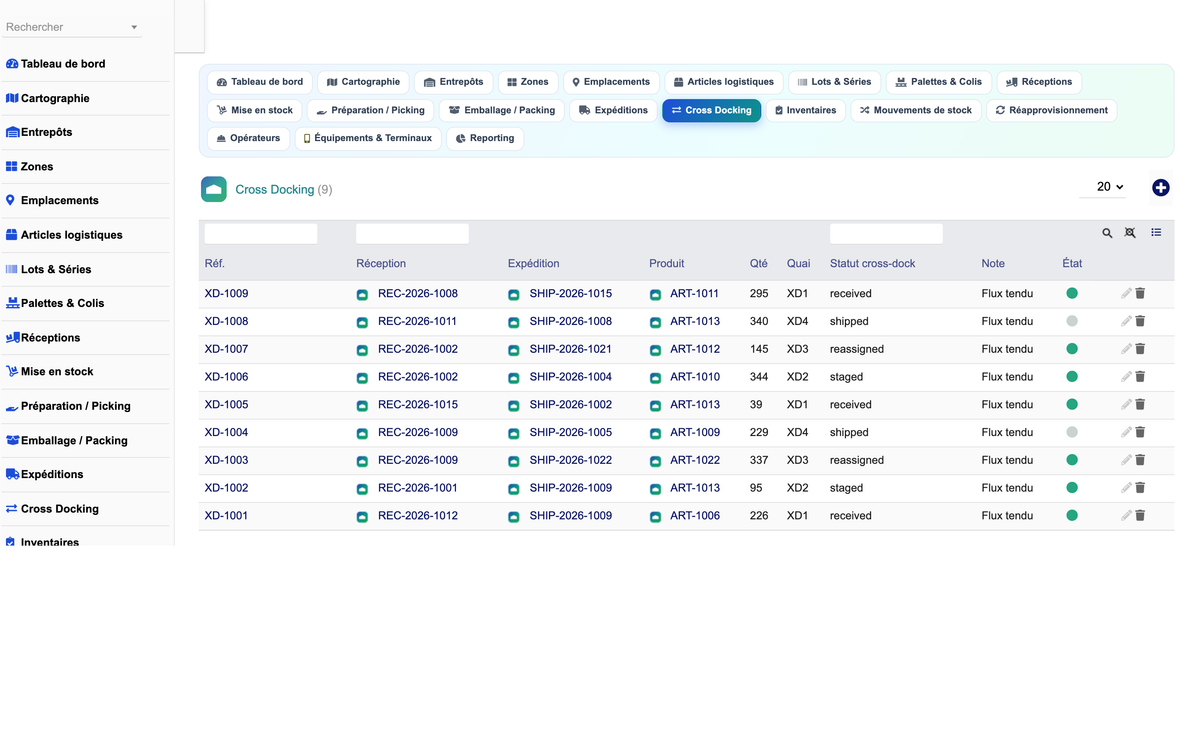Click the search magnifier icon
1200x743 pixels.
(x=1107, y=233)
